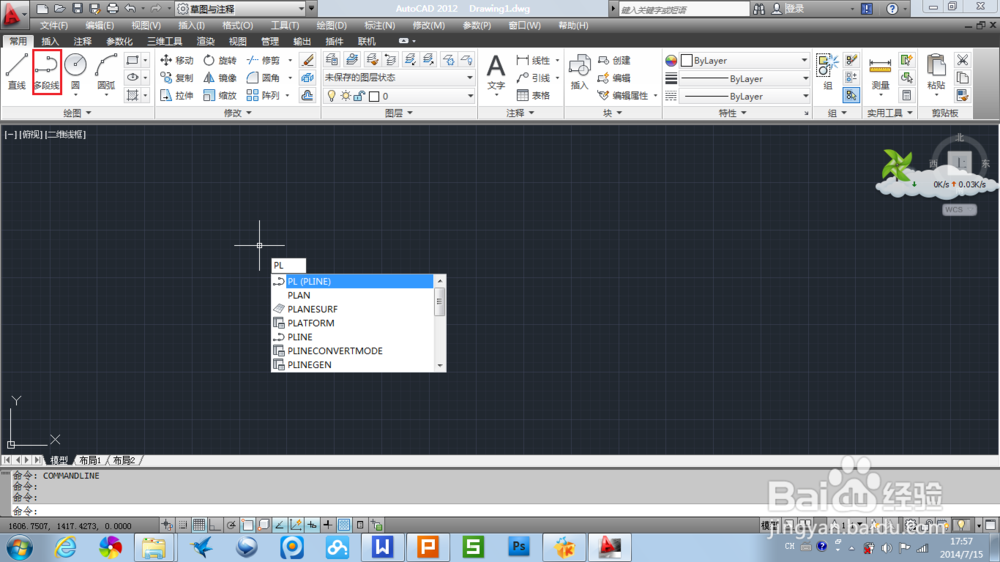1000x562 pixels.
Task: Toggle Ortho mode in status bar
Action: tap(215, 525)
